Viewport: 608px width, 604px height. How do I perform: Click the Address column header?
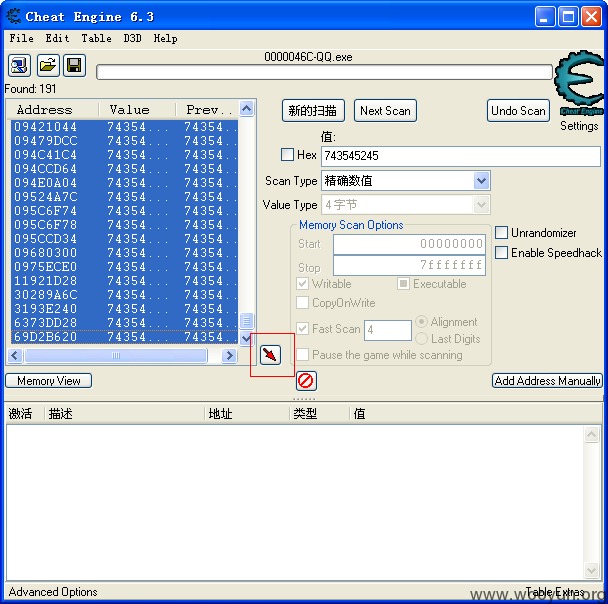(54, 110)
